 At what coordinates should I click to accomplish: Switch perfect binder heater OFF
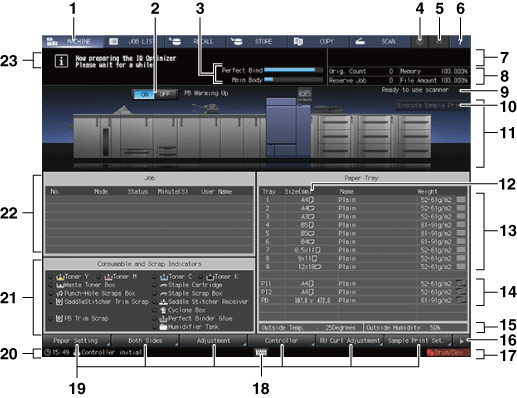(165, 94)
